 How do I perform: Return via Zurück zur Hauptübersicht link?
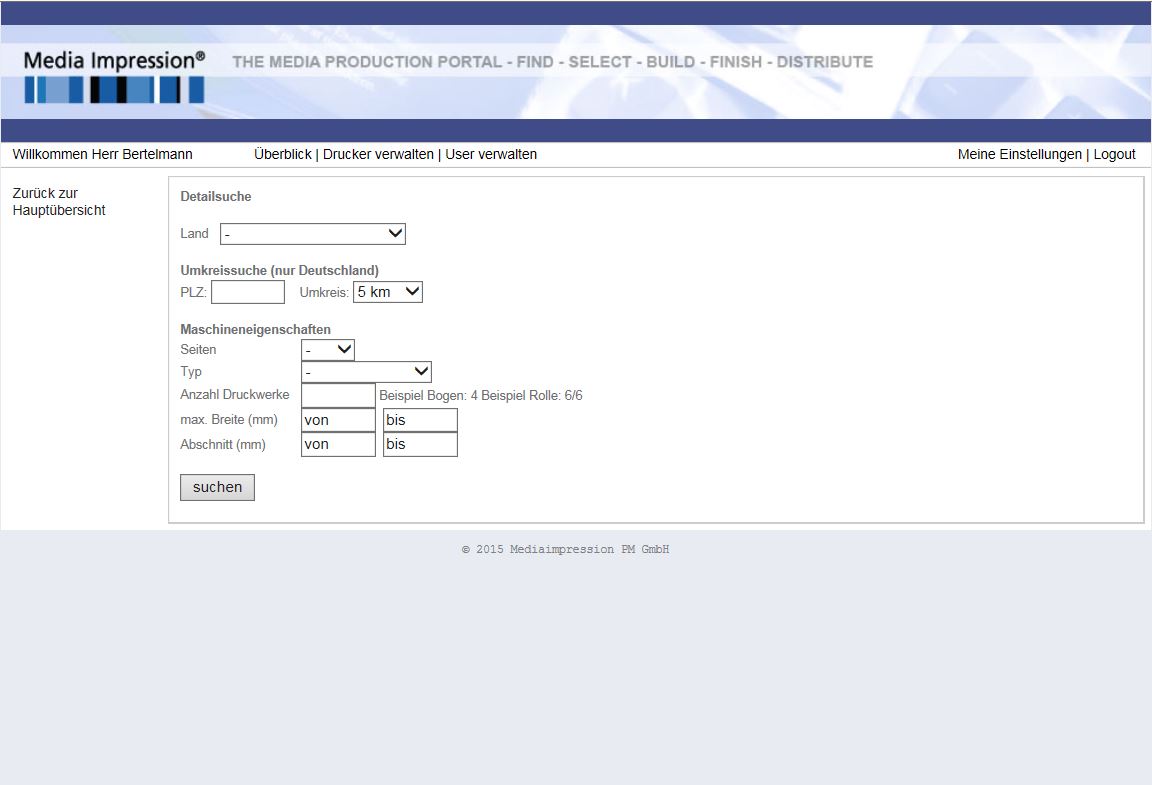(x=59, y=202)
